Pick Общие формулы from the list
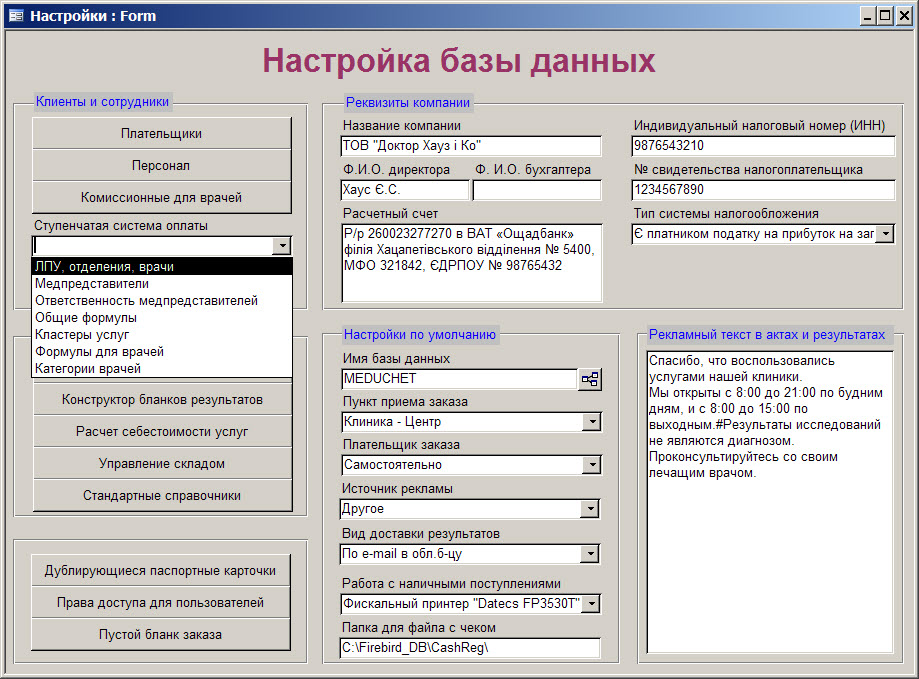Viewport: 919px width, 679px height. point(162,318)
